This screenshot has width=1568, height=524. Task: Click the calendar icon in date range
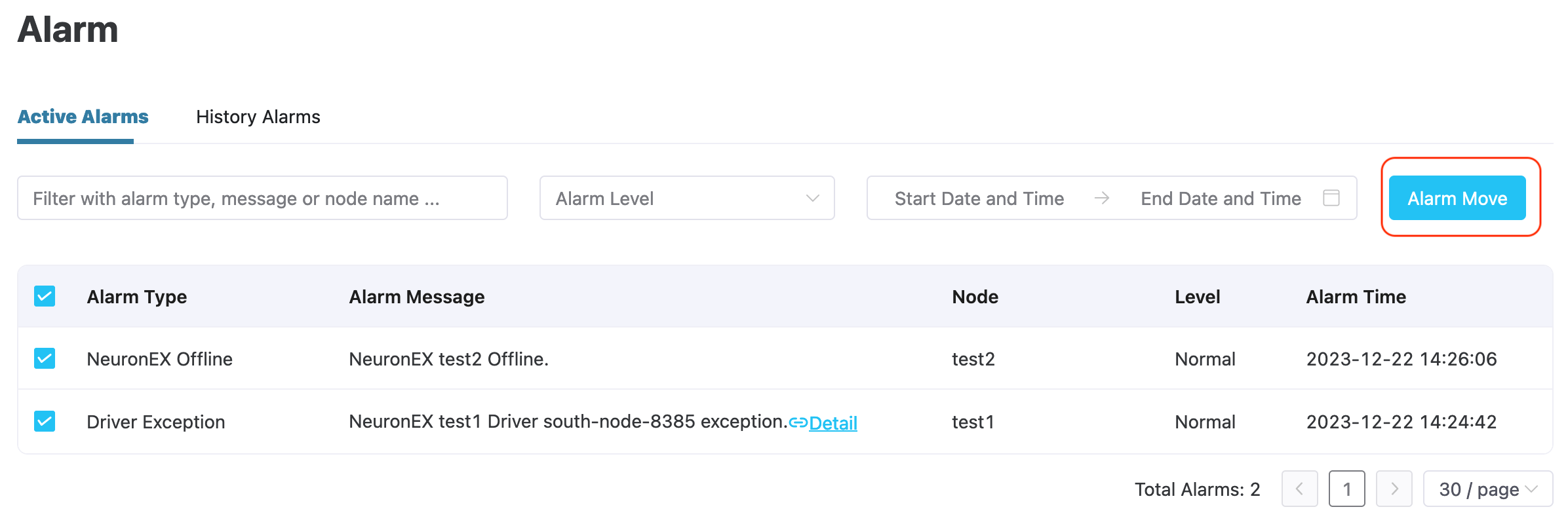(1331, 198)
